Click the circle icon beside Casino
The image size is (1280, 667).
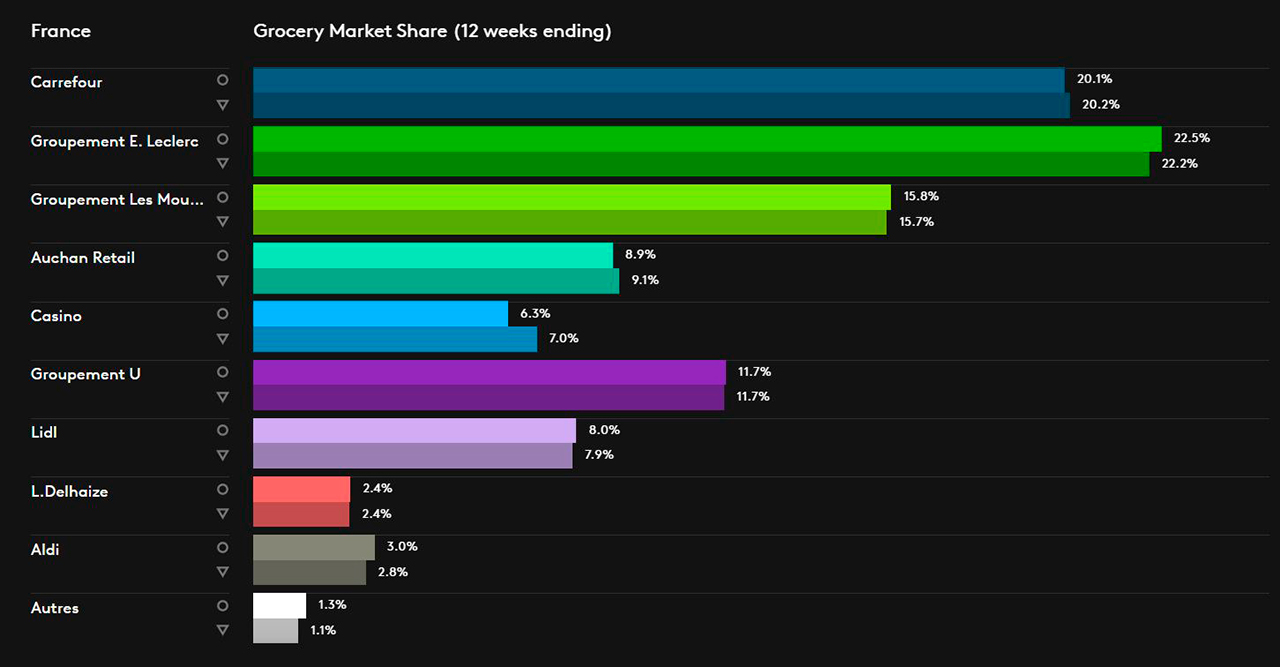[222, 313]
